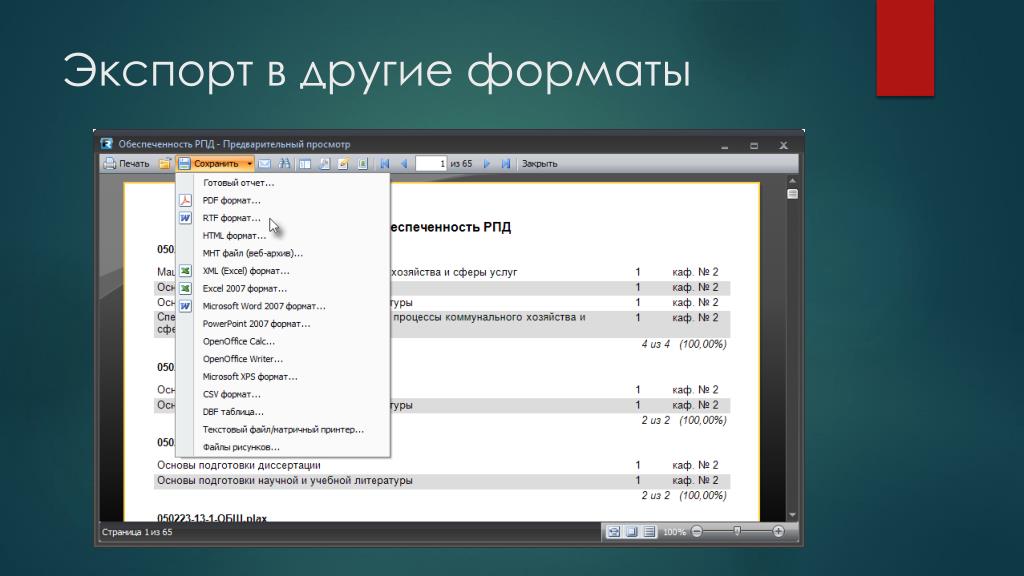Open a saved report with the folder icon
Viewport: 1024px width, 576px height.
pos(165,164)
